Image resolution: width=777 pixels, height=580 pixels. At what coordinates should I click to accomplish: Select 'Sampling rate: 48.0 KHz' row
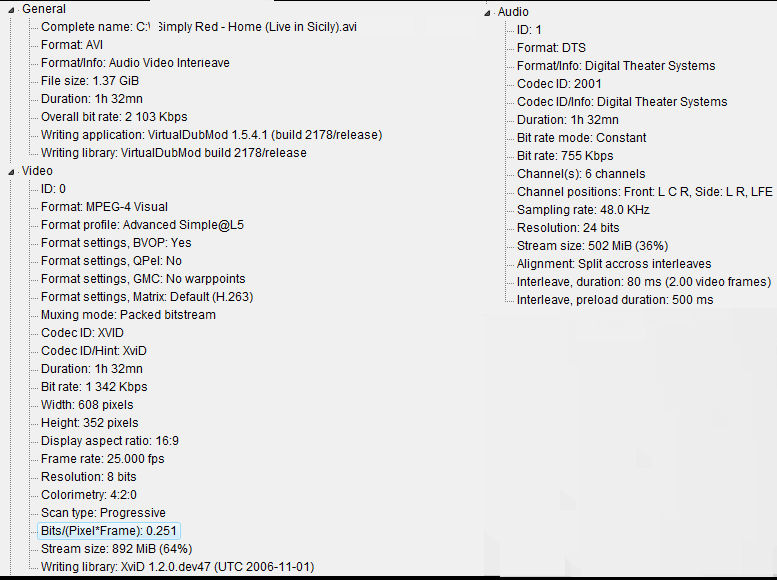tap(583, 210)
